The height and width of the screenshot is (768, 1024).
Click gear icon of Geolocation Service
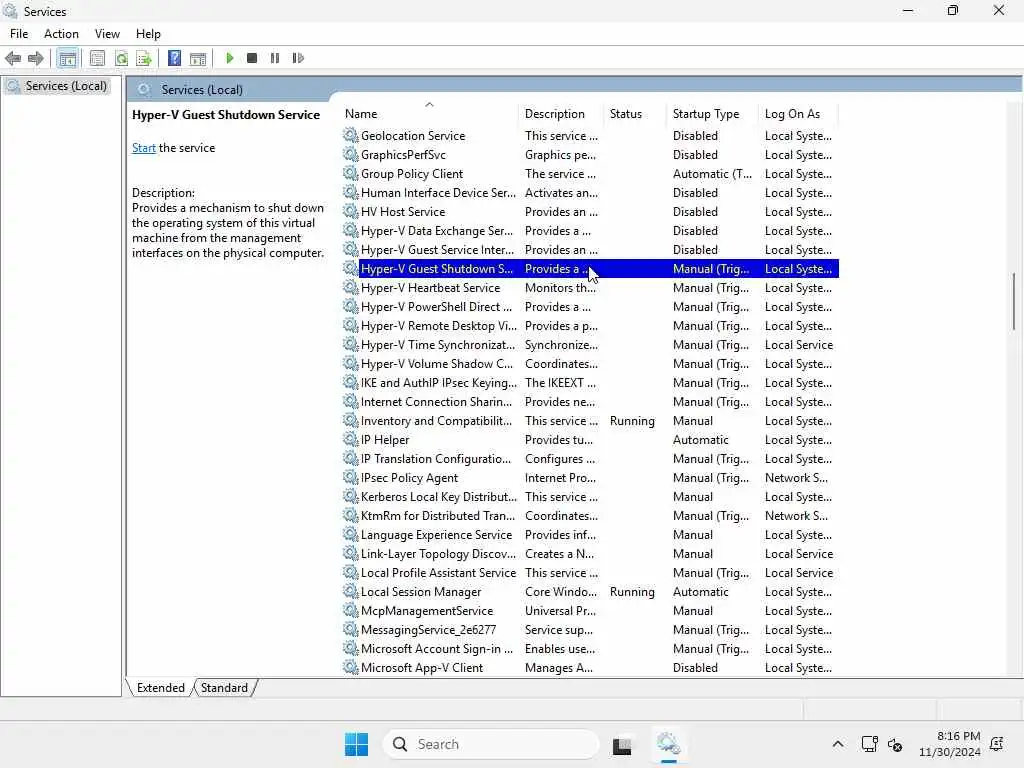(x=351, y=135)
